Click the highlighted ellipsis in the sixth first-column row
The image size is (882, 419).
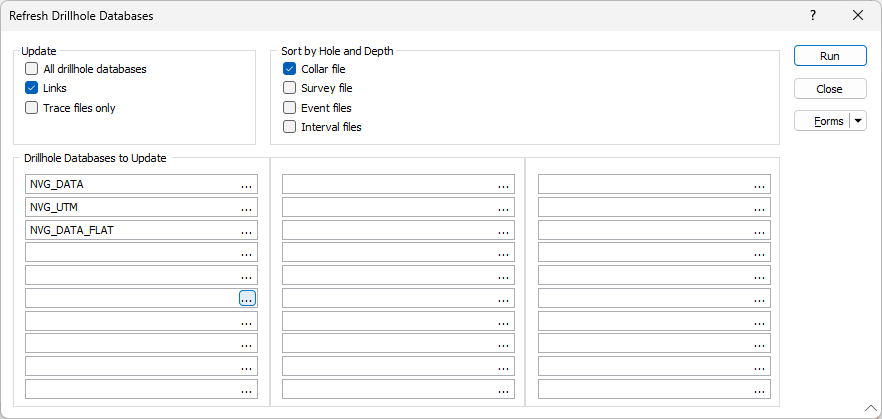pos(248,298)
